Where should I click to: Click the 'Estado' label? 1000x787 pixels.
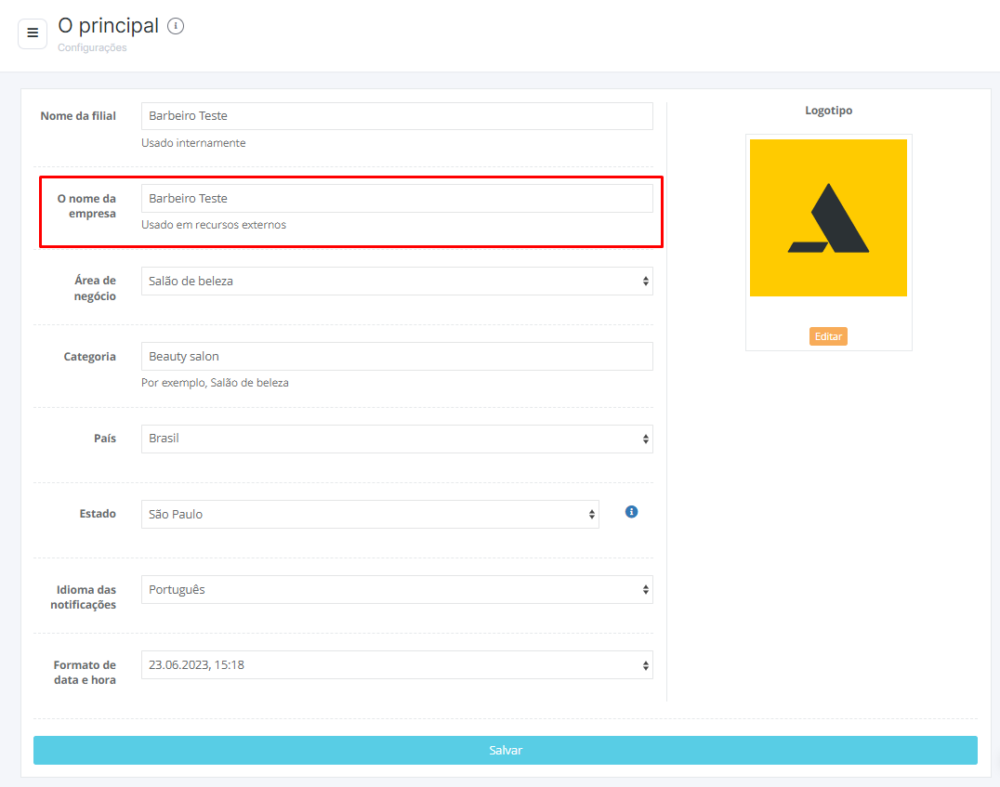click(98, 514)
